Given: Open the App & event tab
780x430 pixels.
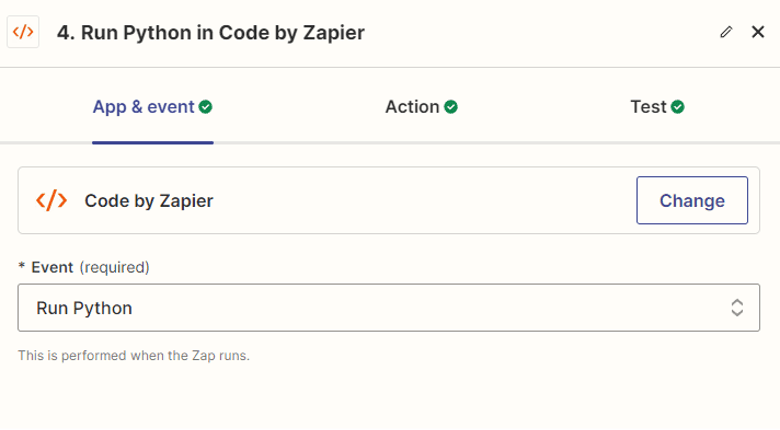Looking at the screenshot, I should pyautogui.click(x=152, y=107).
